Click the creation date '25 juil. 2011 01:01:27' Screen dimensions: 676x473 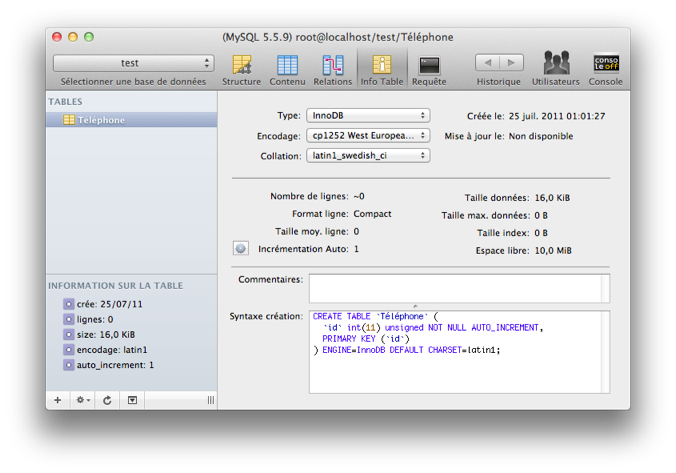click(557, 116)
